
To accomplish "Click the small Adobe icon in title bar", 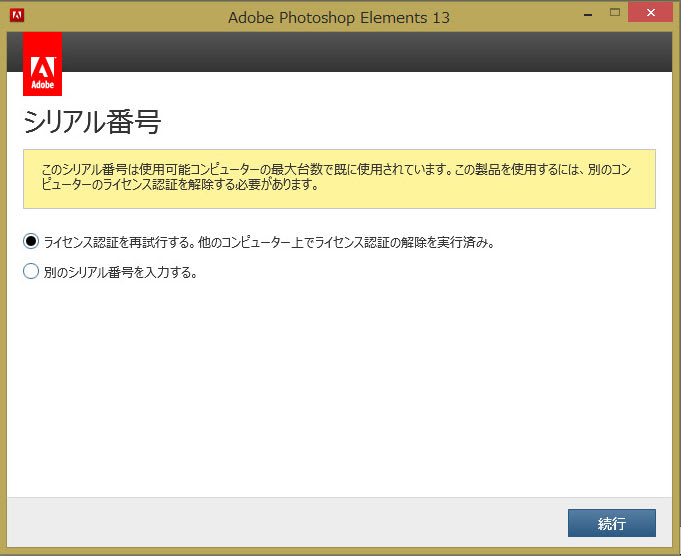I will point(17,15).
